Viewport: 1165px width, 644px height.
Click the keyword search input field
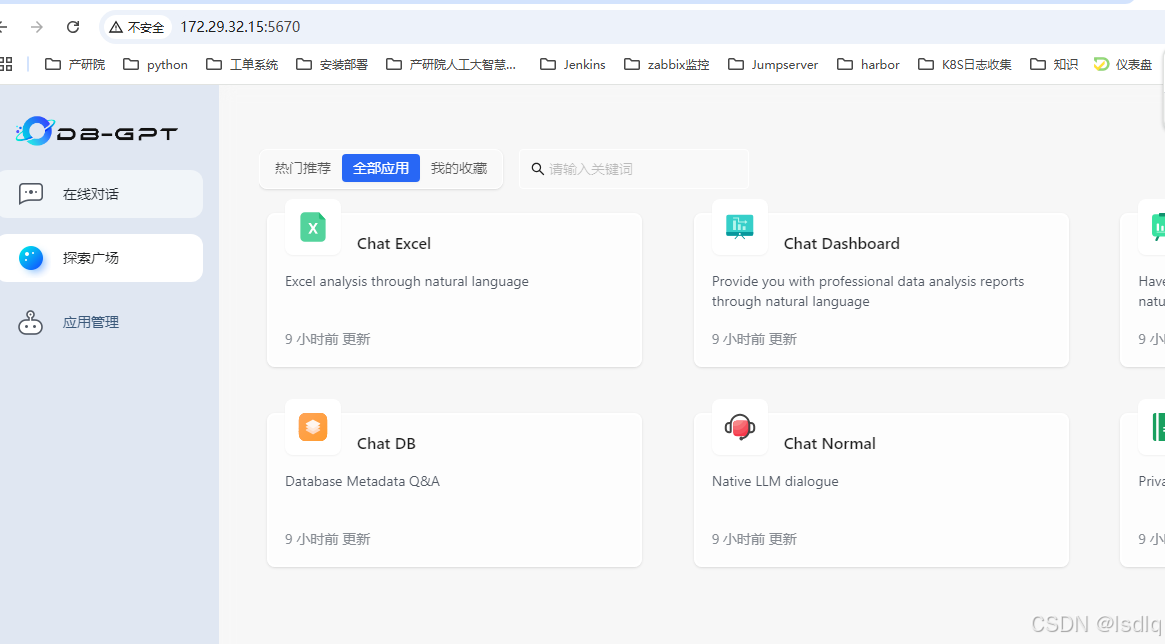[634, 169]
